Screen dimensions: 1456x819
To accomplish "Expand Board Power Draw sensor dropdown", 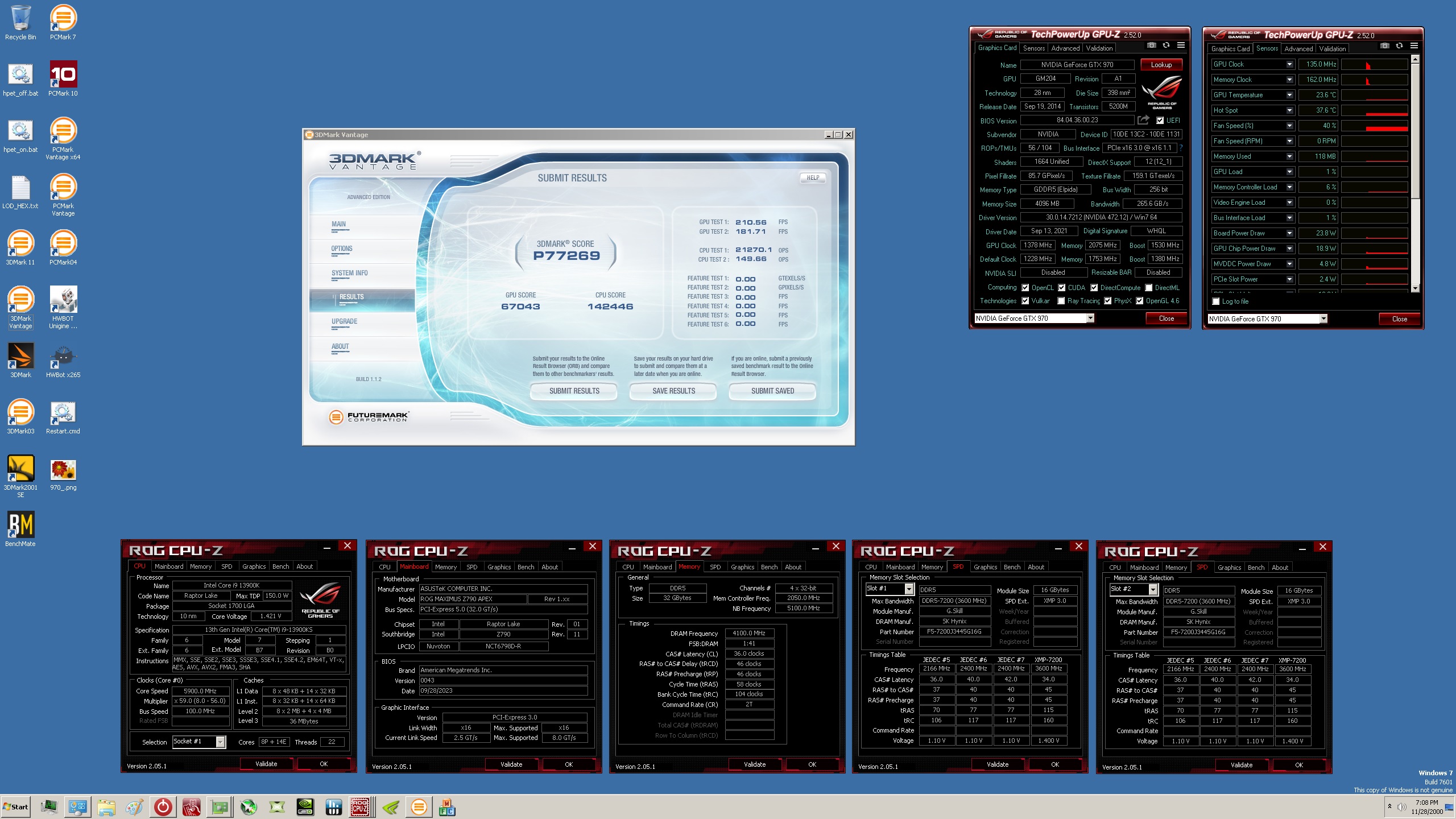I will click(x=1289, y=233).
